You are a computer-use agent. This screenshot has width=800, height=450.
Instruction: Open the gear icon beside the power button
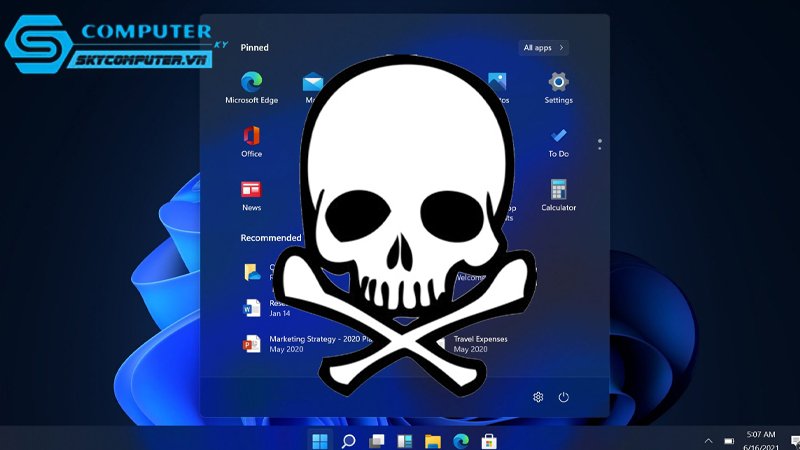click(x=538, y=397)
